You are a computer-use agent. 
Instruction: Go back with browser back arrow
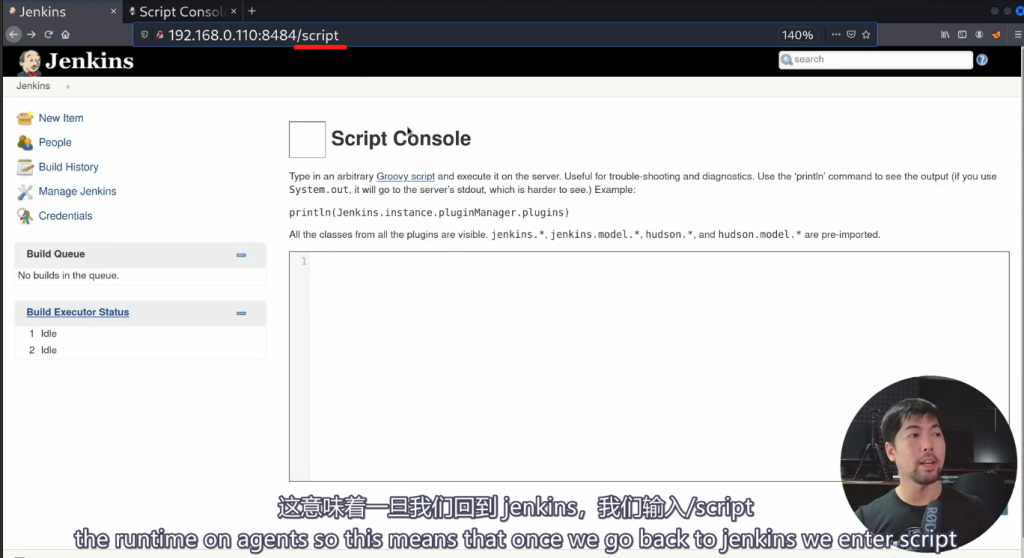click(14, 35)
